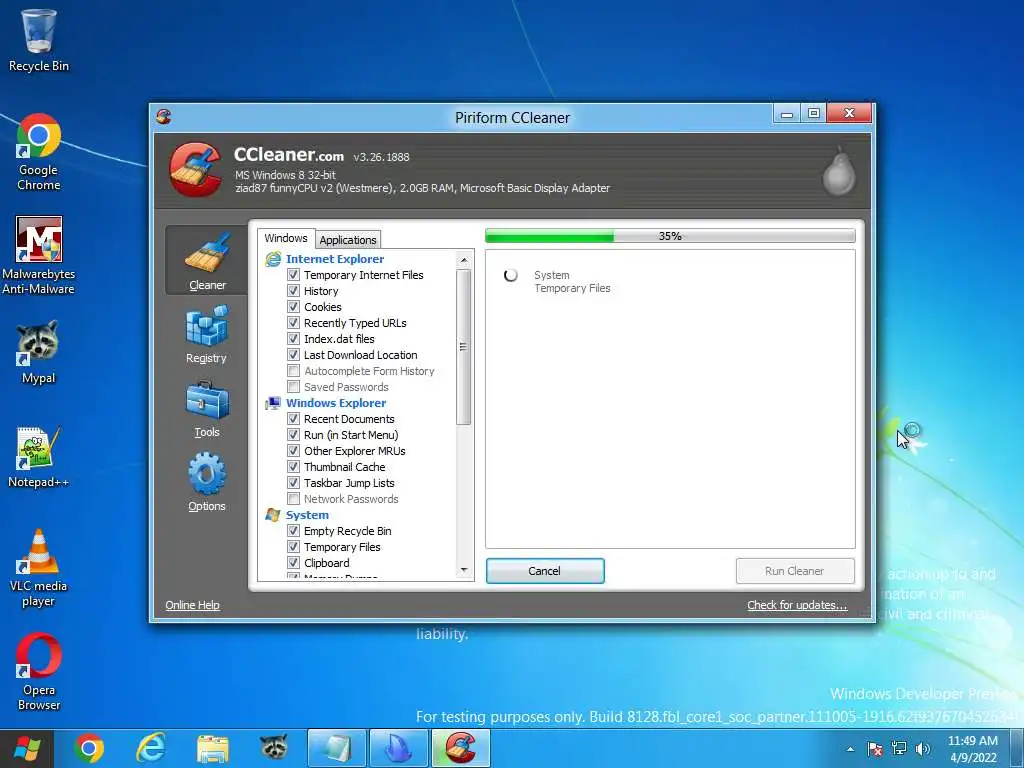Viewport: 1024px width, 768px height.
Task: Uncheck Temporary Internet Files
Action: pos(293,275)
